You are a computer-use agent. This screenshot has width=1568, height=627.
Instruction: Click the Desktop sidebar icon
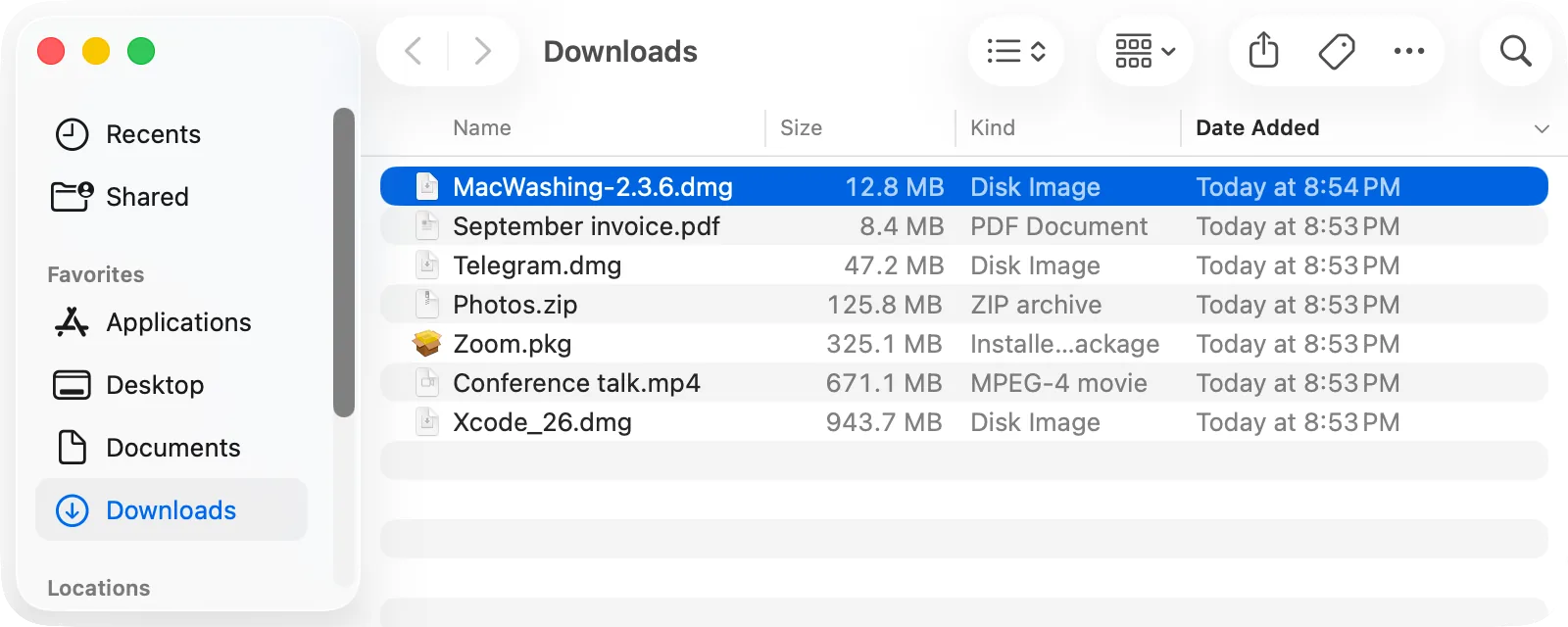click(x=72, y=385)
